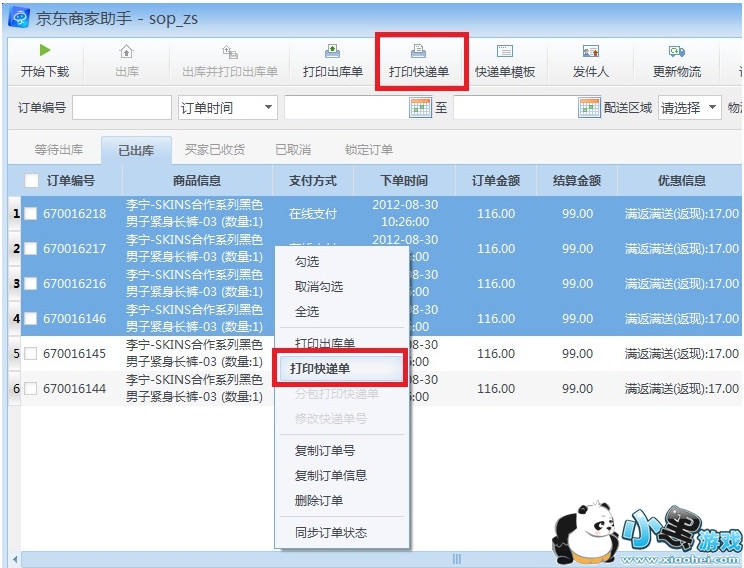The height and width of the screenshot is (568, 744).
Task: Toggle the select-all checkbox in the header
Action: [31, 181]
